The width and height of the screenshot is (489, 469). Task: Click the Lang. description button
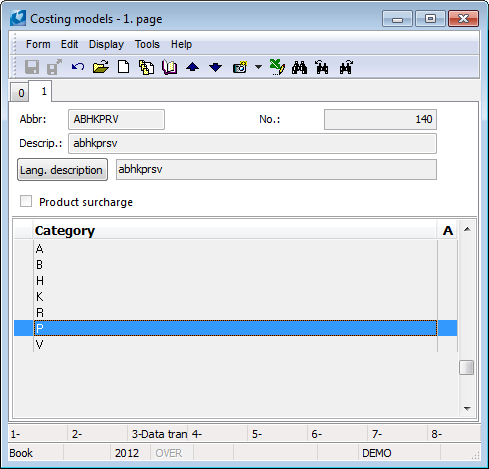[62, 170]
